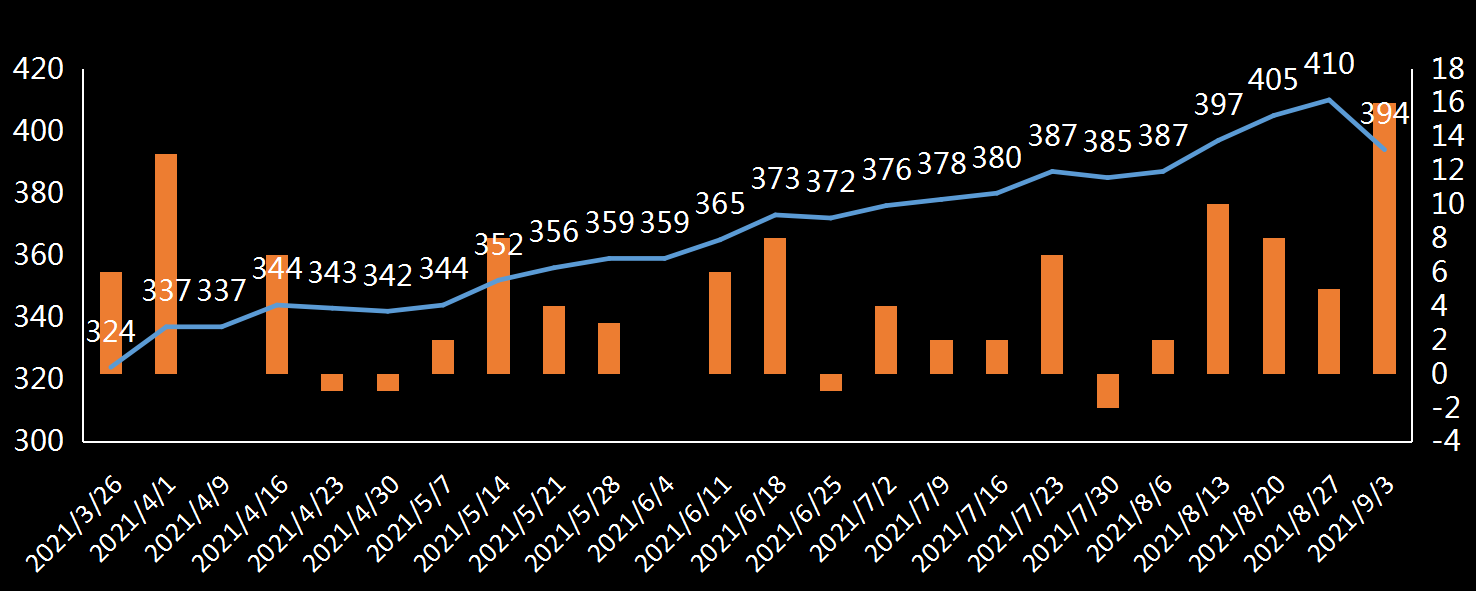This screenshot has width=1477, height=591.
Task: Click the small negative bar at 2021/6/25
Action: [831, 382]
